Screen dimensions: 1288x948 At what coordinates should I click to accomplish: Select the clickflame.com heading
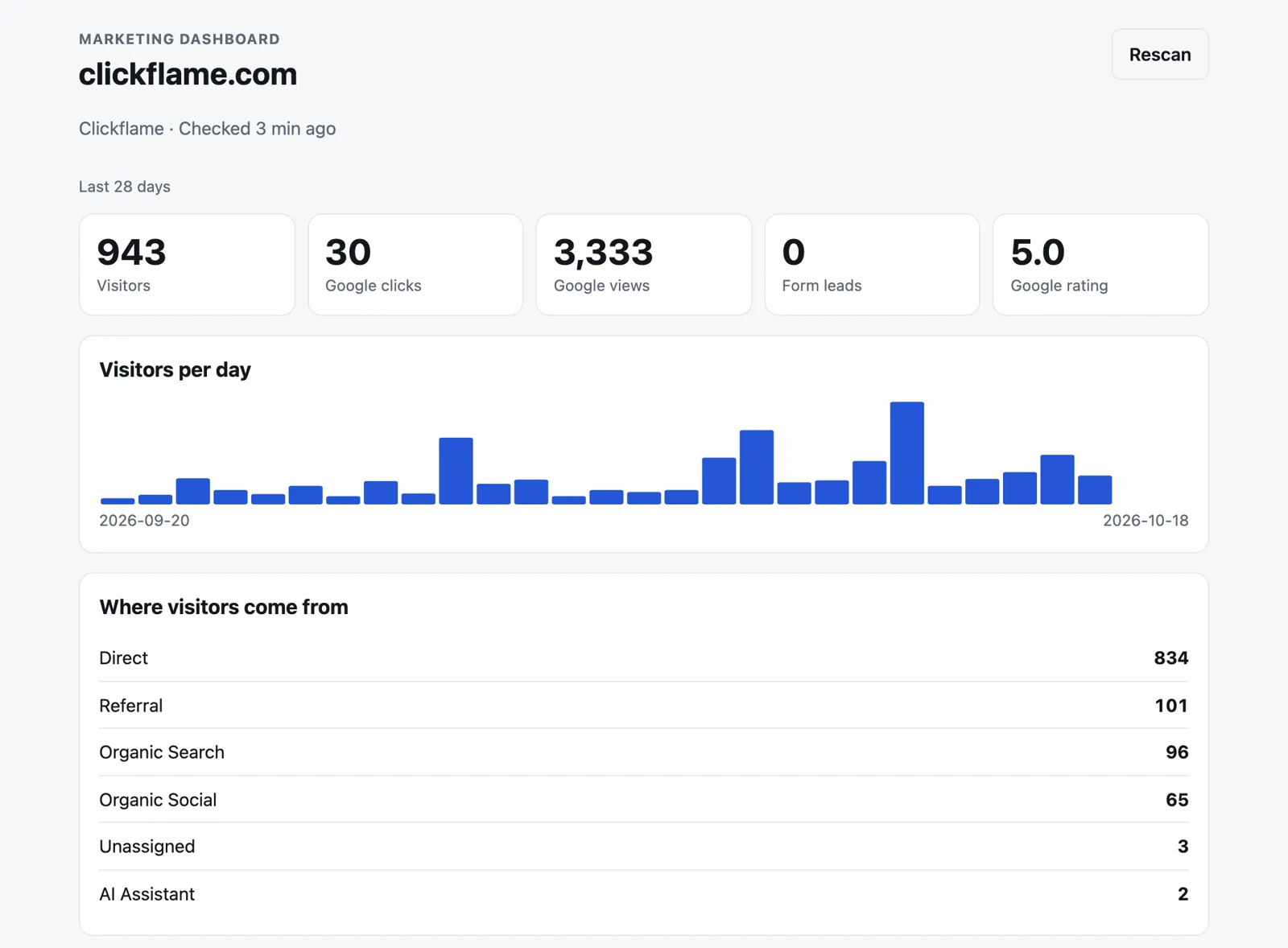point(188,74)
